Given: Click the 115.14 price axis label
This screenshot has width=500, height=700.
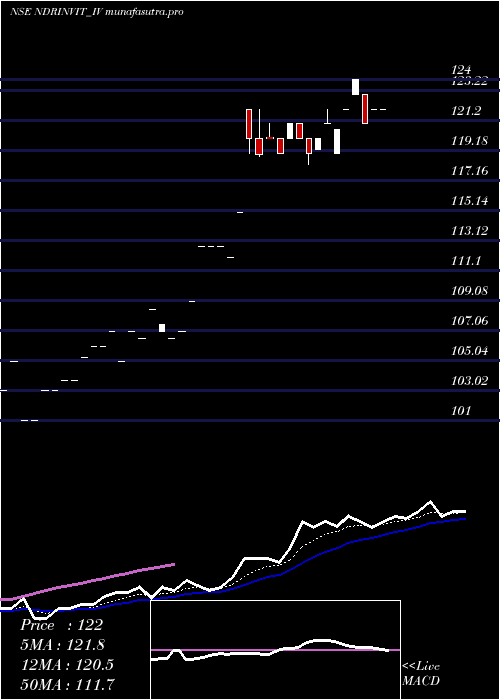Looking at the screenshot, I should coord(469,201).
